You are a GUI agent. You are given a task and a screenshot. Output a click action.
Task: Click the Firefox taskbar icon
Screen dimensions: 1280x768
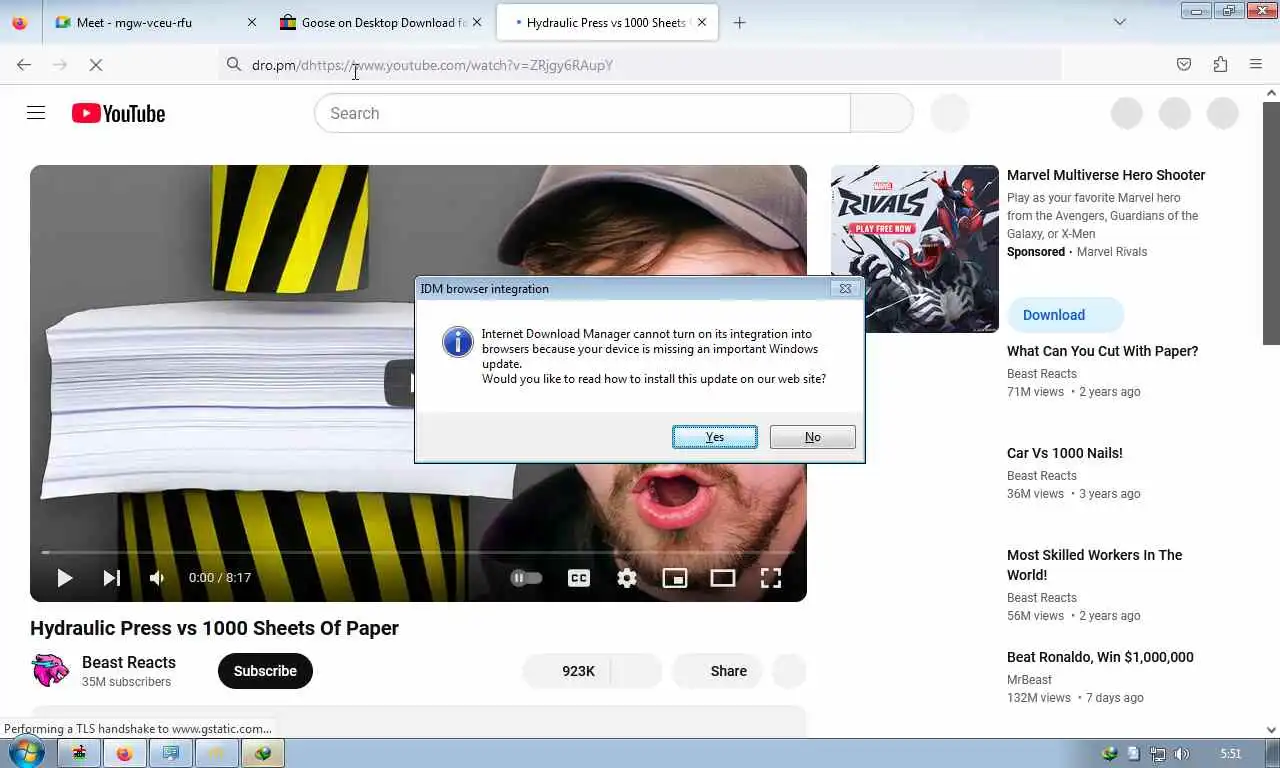(x=124, y=753)
